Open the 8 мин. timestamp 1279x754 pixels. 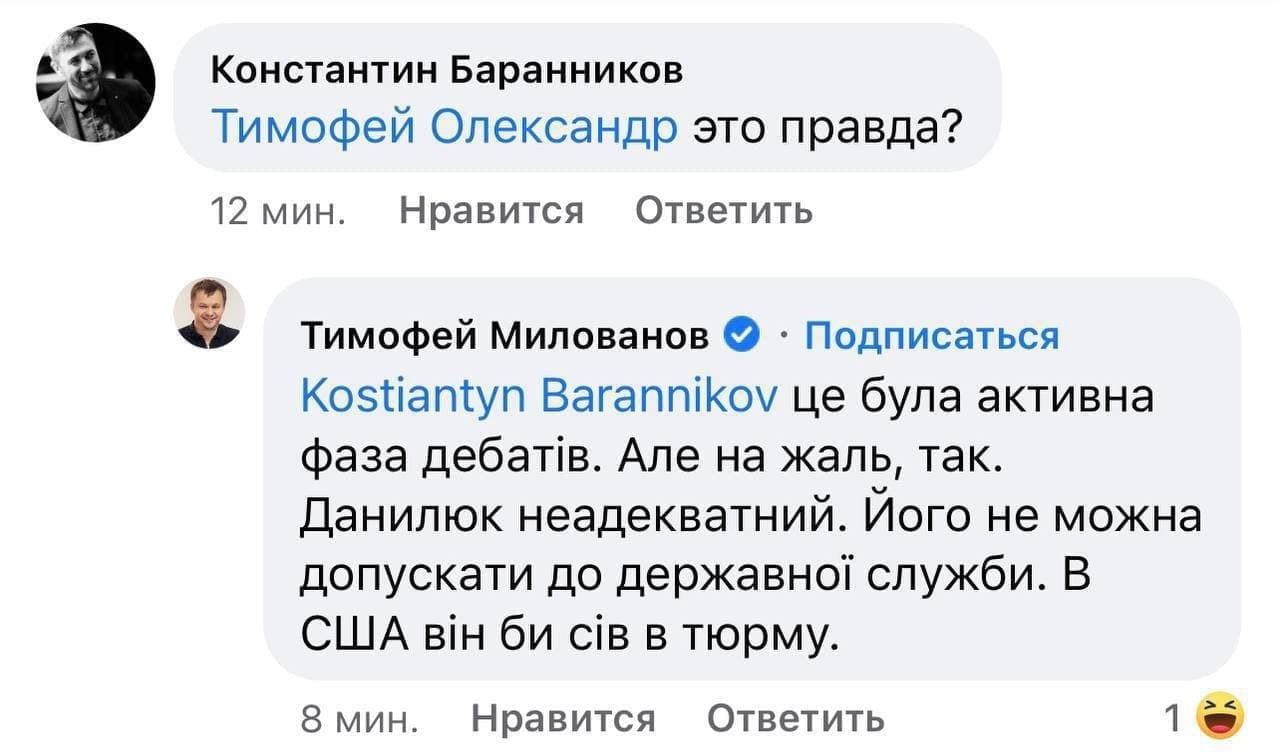click(360, 718)
